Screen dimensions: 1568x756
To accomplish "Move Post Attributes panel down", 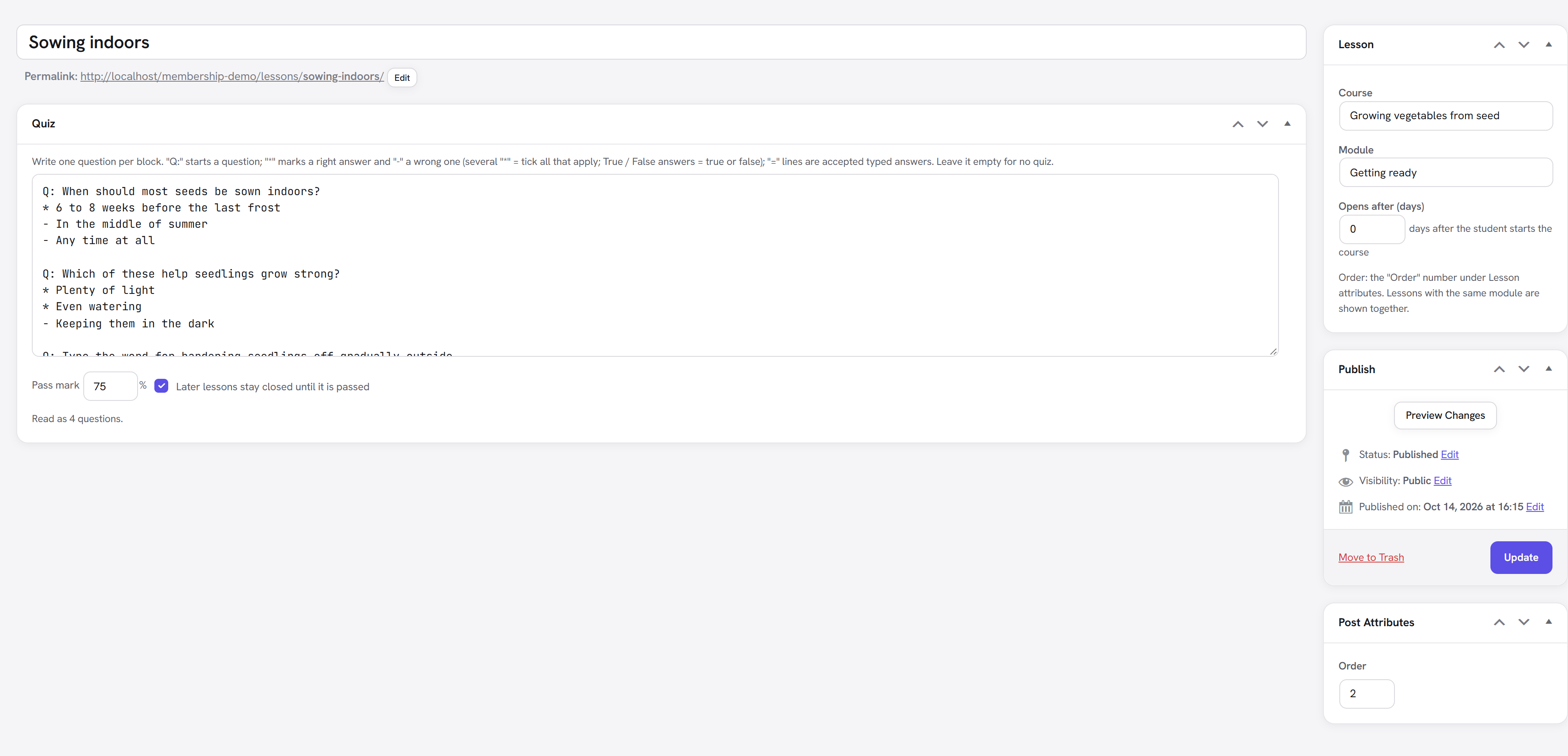I will tap(1523, 622).
